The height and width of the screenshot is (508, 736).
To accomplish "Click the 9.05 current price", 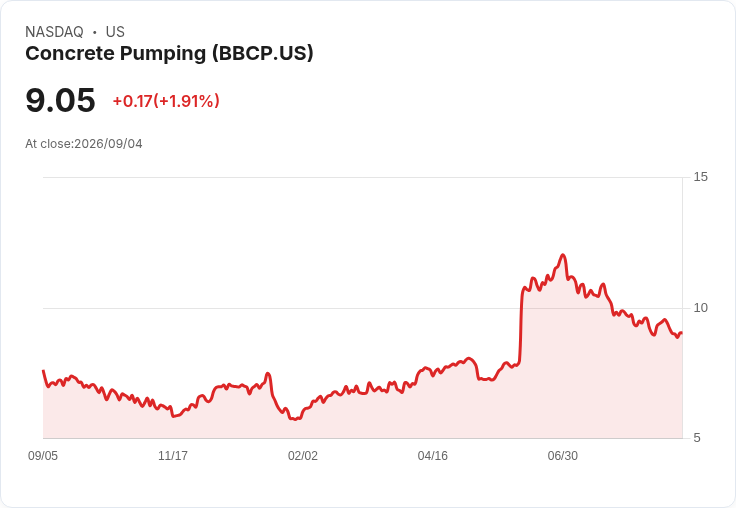I will (x=60, y=100).
